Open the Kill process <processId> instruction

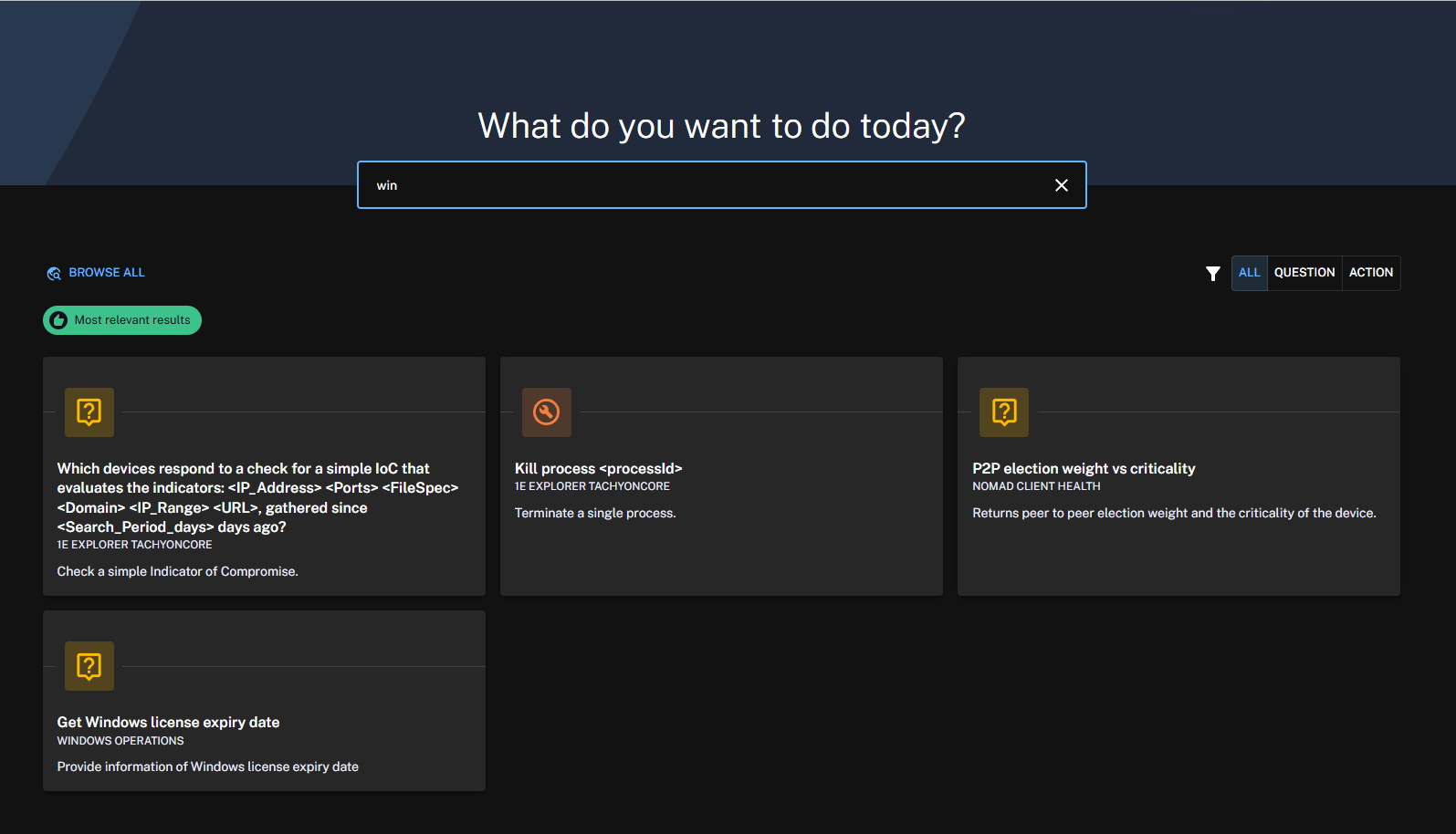tap(598, 469)
